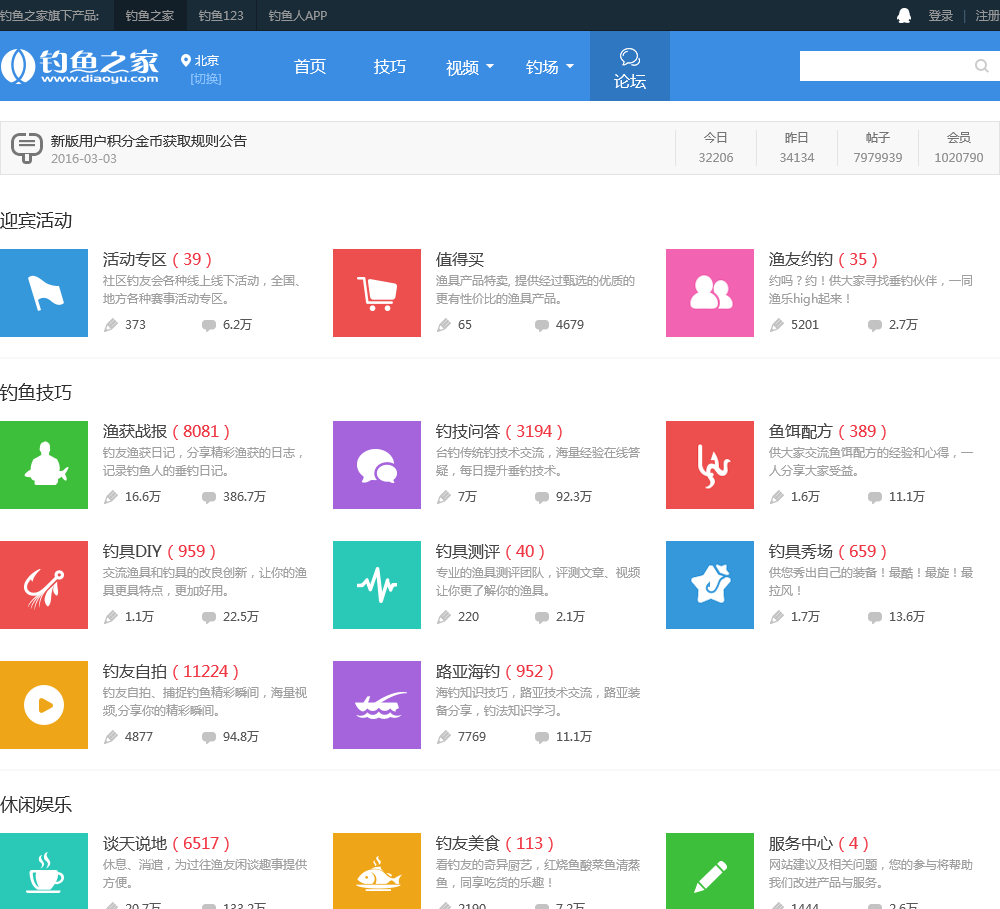Click the blue star 钓具秀场 icon
1000x909 pixels.
pyautogui.click(x=710, y=585)
